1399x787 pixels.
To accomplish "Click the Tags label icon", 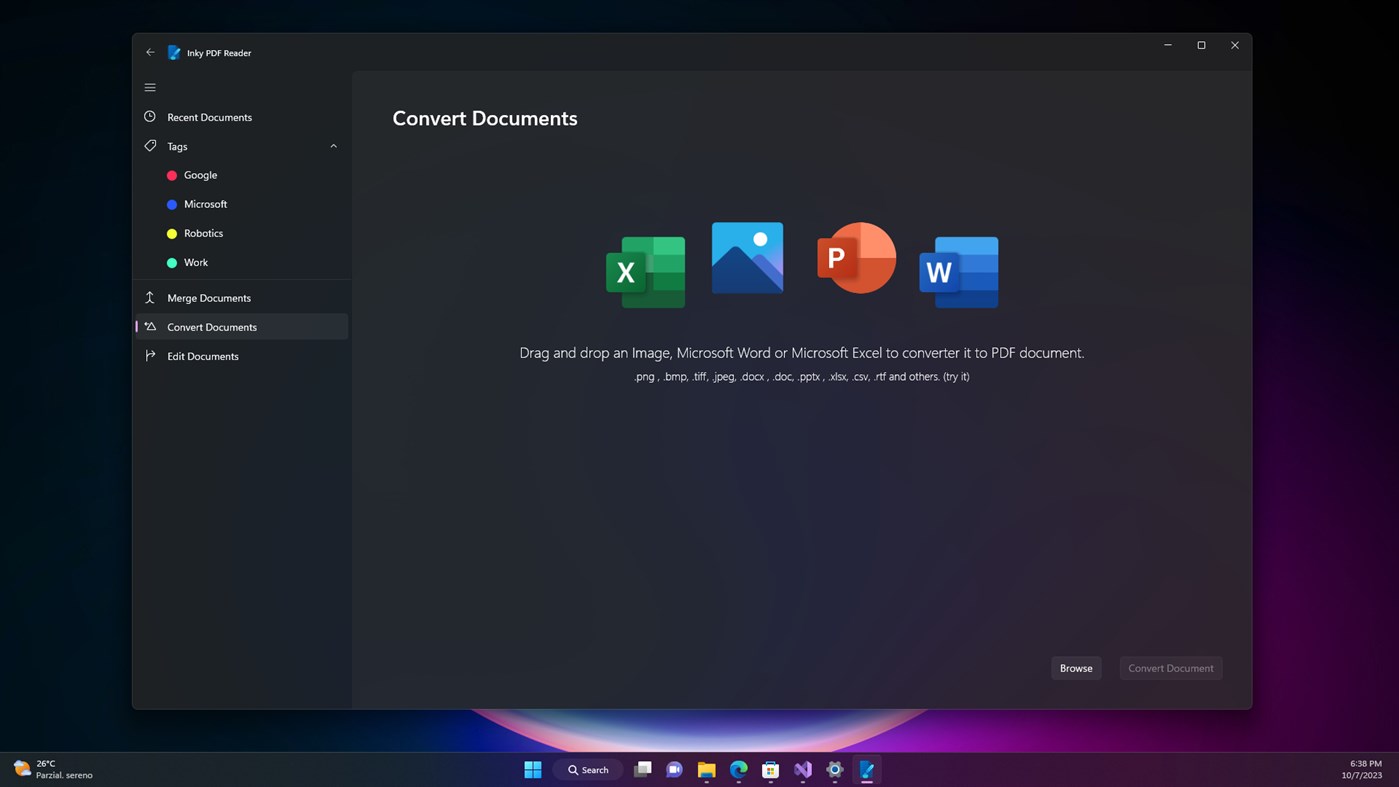I will coord(149,146).
